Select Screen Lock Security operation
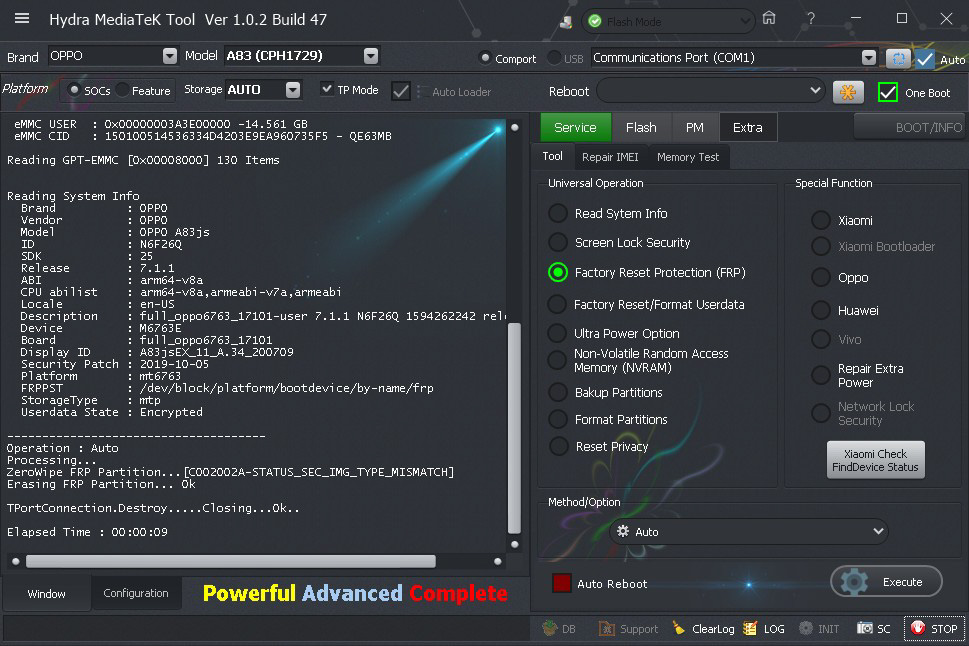 click(x=557, y=242)
